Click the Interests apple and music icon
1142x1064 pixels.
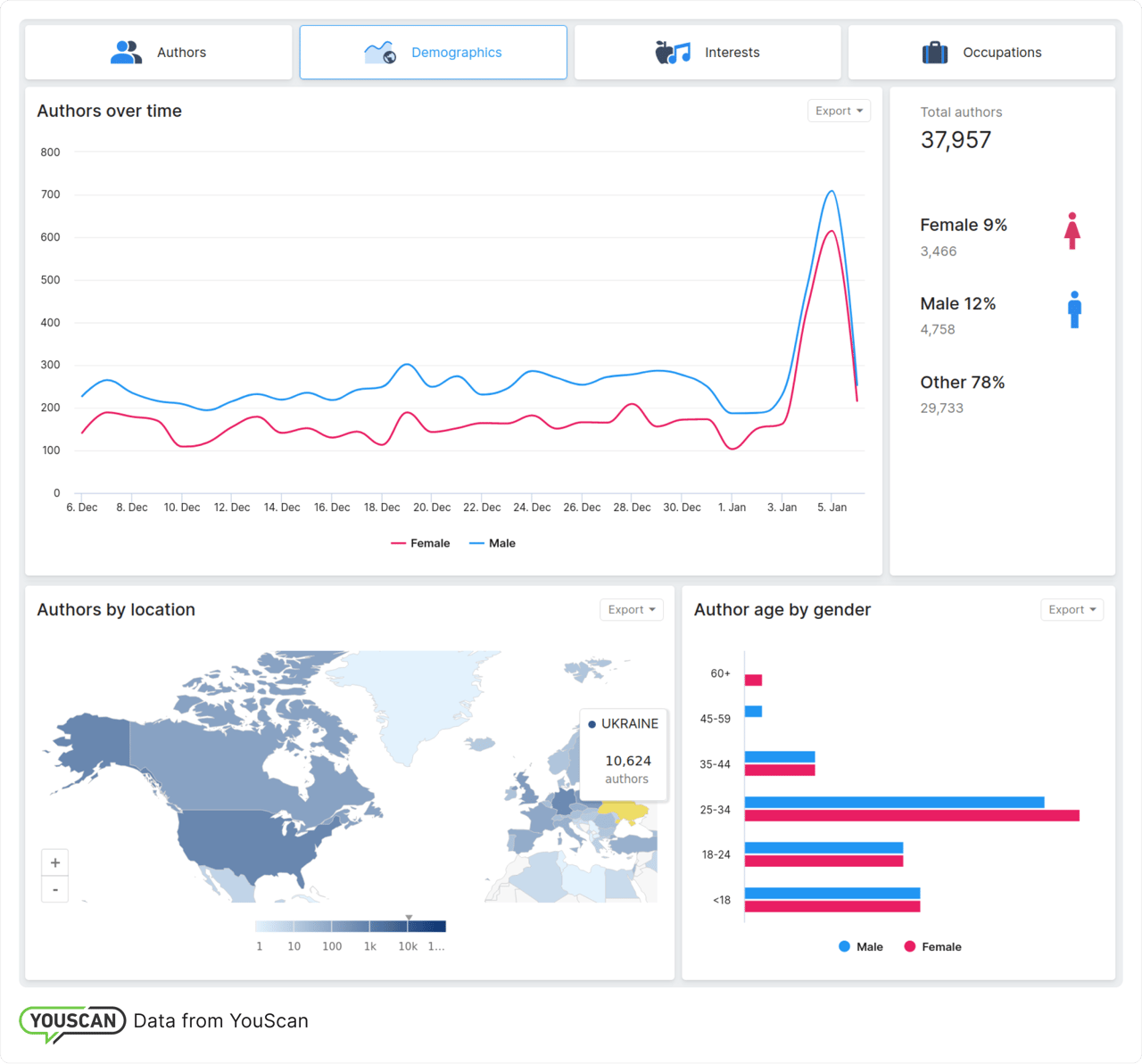(x=673, y=53)
